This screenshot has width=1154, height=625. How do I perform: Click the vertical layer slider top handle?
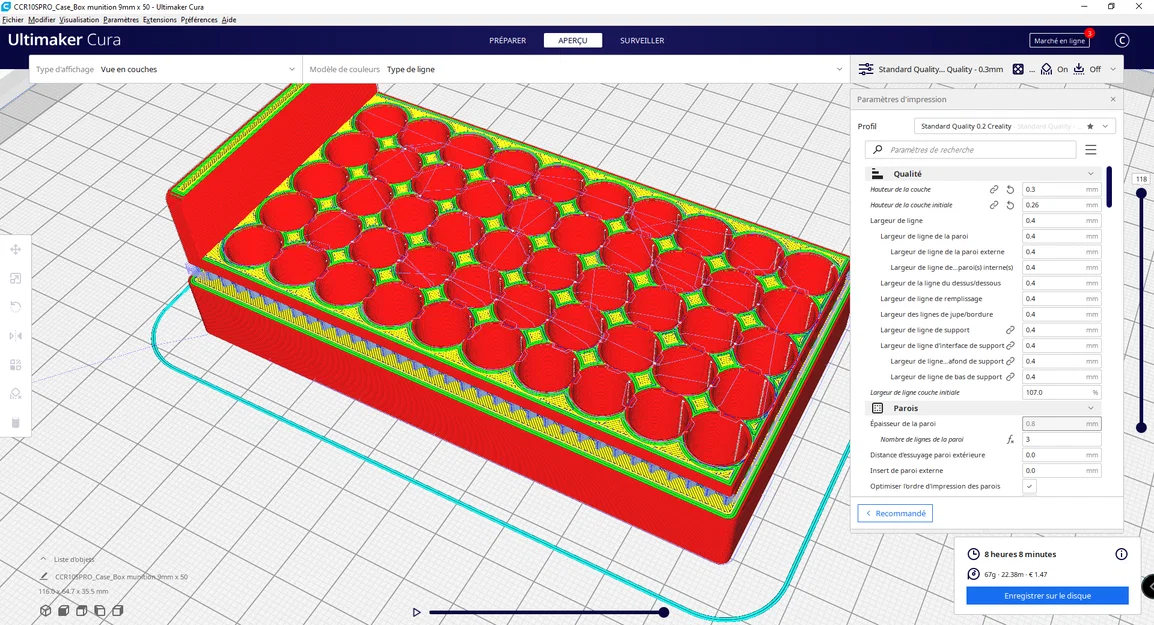pos(1141,194)
